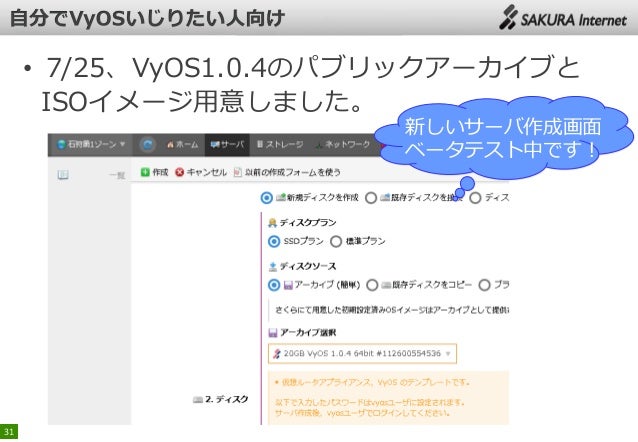This screenshot has width=638, height=442.
Task: Use the 以前の作成フォームを使う link
Action: 287,173
